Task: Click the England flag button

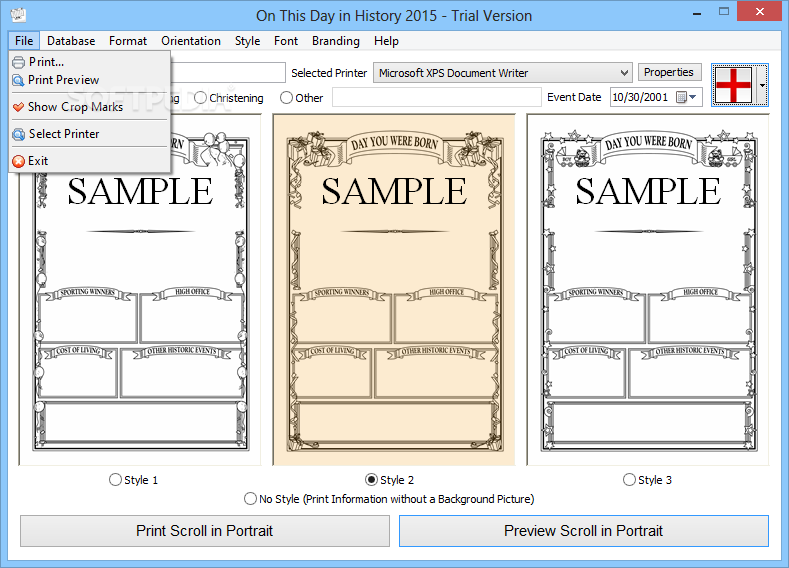Action: click(734, 85)
